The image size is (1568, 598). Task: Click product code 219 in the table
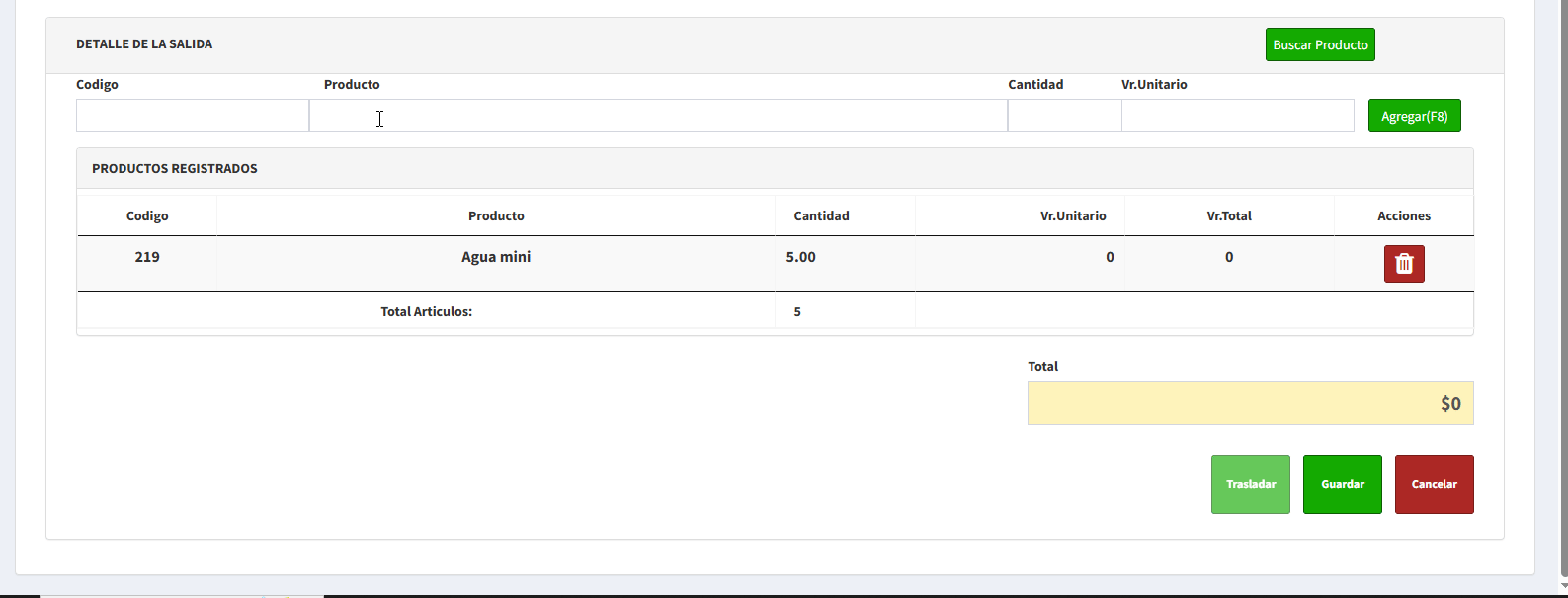[147, 257]
